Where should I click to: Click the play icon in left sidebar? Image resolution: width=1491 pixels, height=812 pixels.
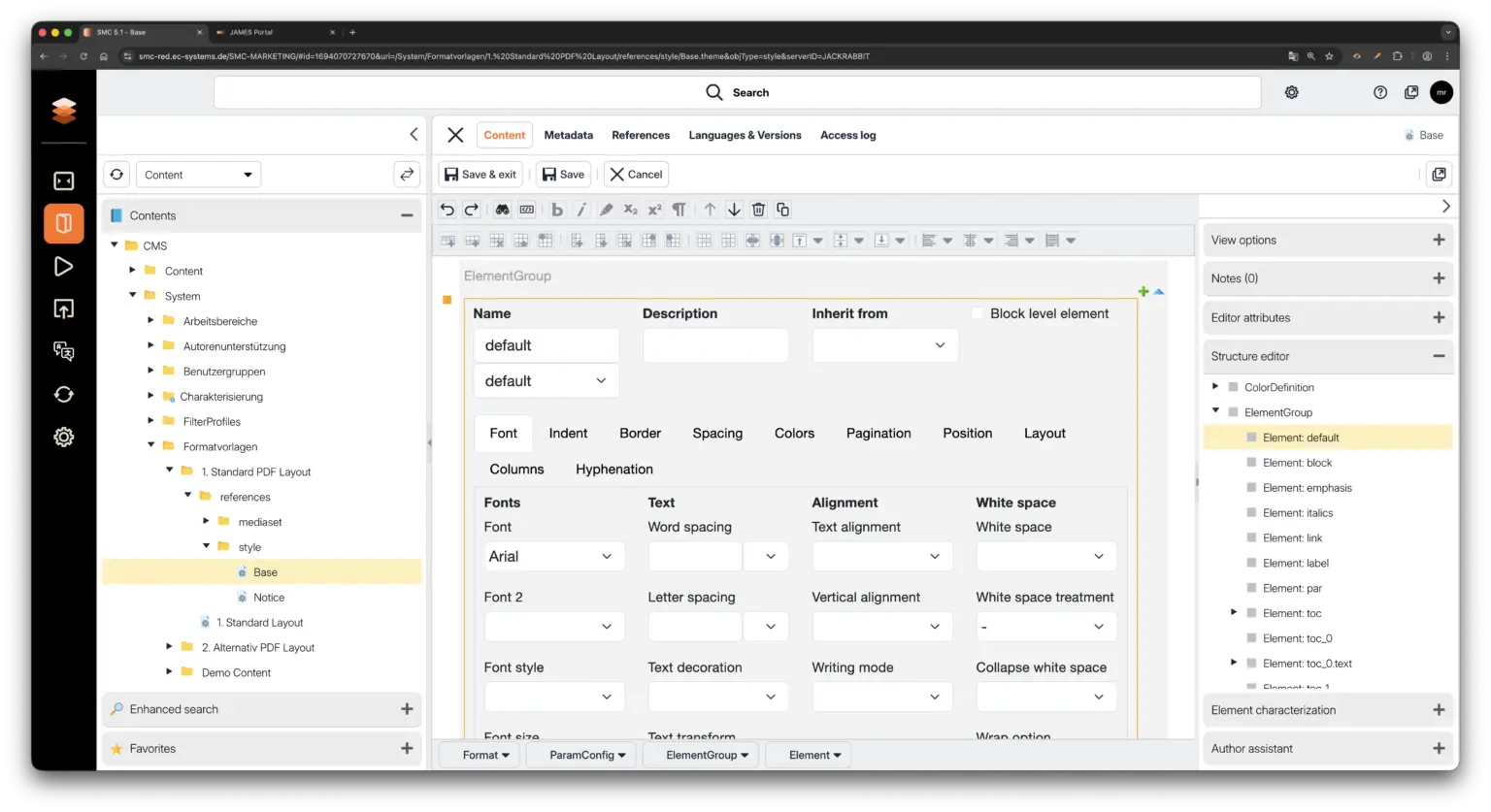(63, 267)
